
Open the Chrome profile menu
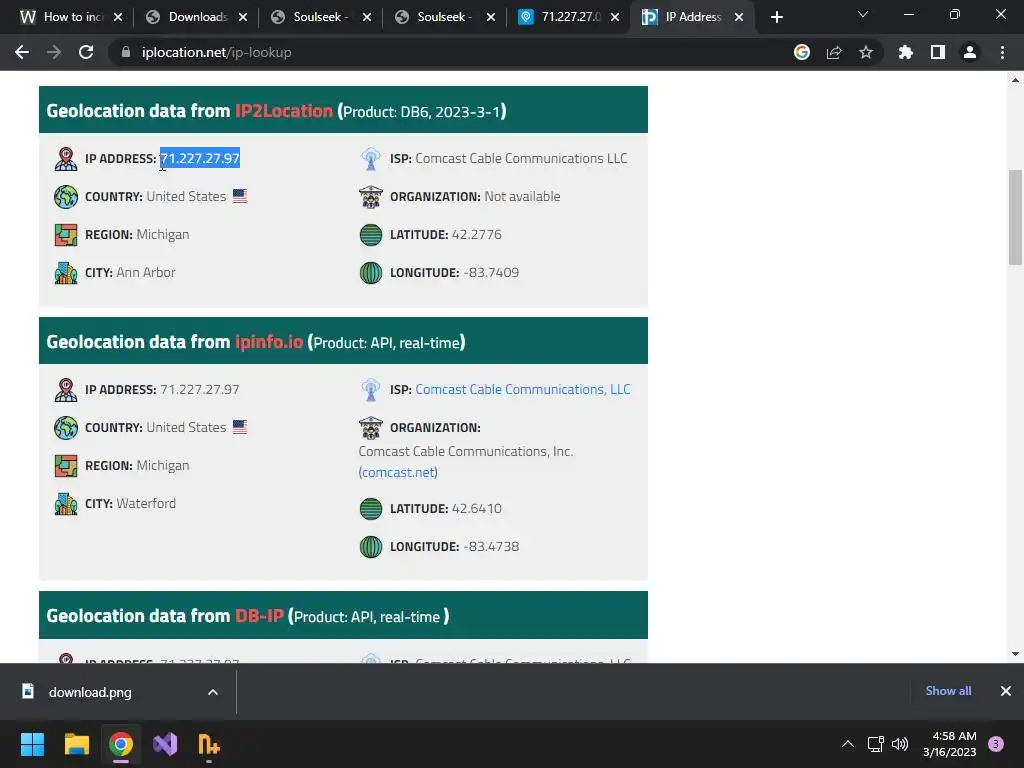[x=970, y=52]
